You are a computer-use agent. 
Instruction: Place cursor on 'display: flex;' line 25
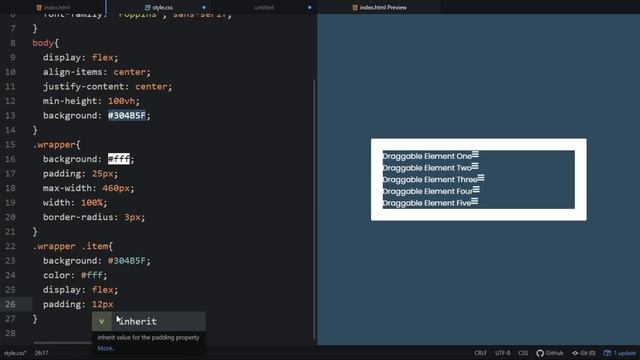[80, 290]
